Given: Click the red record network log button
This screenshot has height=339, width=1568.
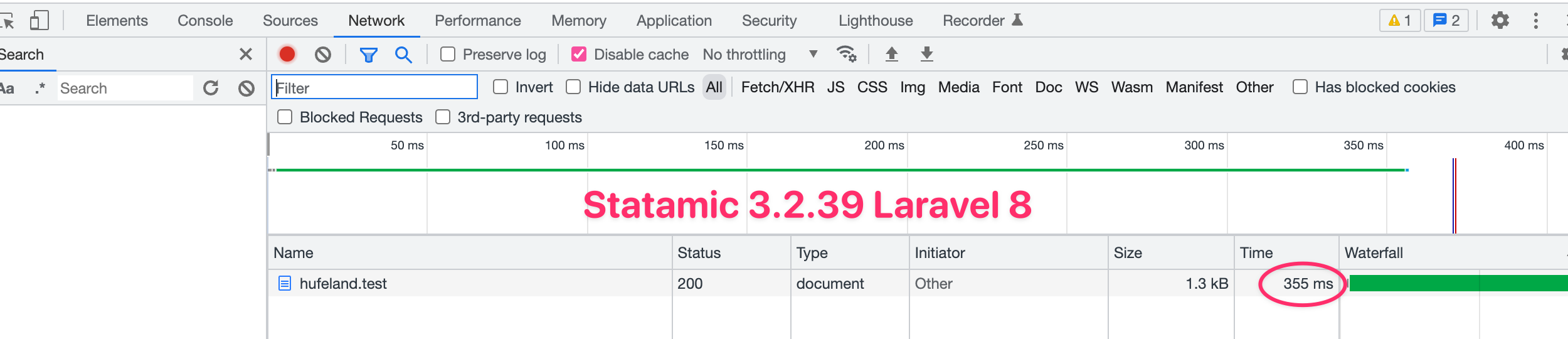Looking at the screenshot, I should (287, 55).
